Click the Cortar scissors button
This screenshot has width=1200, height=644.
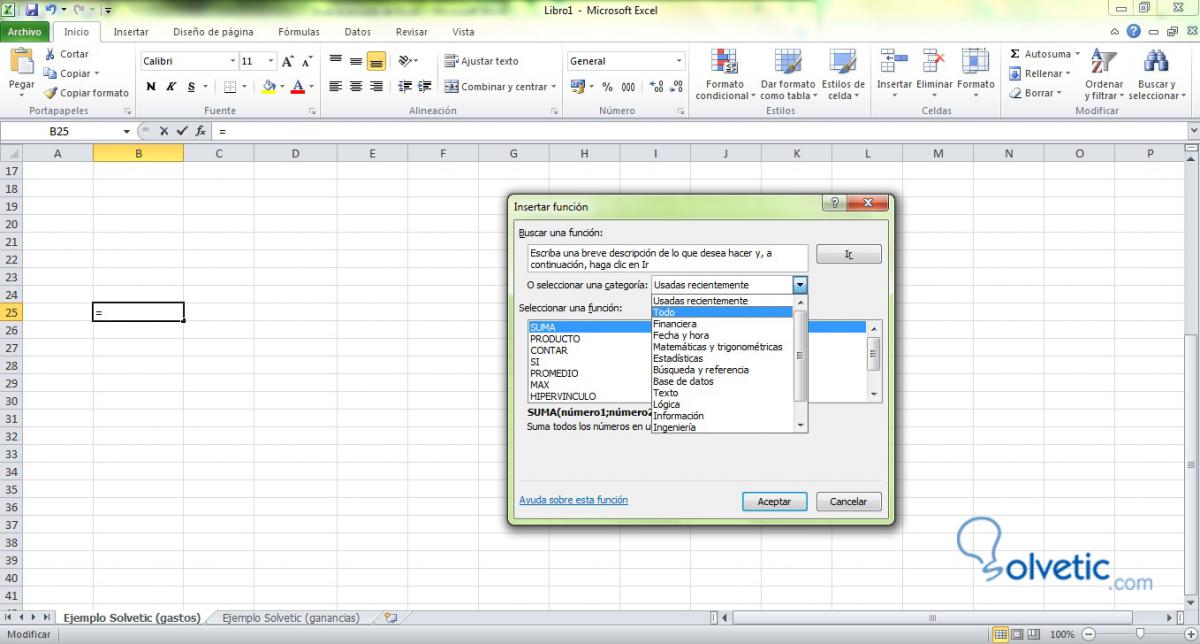coord(66,54)
